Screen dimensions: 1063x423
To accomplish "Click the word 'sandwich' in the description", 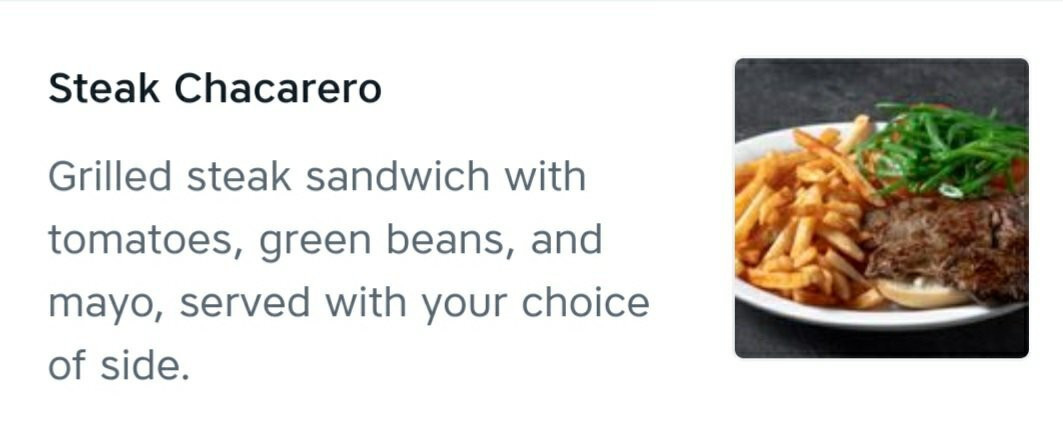I will (x=397, y=177).
